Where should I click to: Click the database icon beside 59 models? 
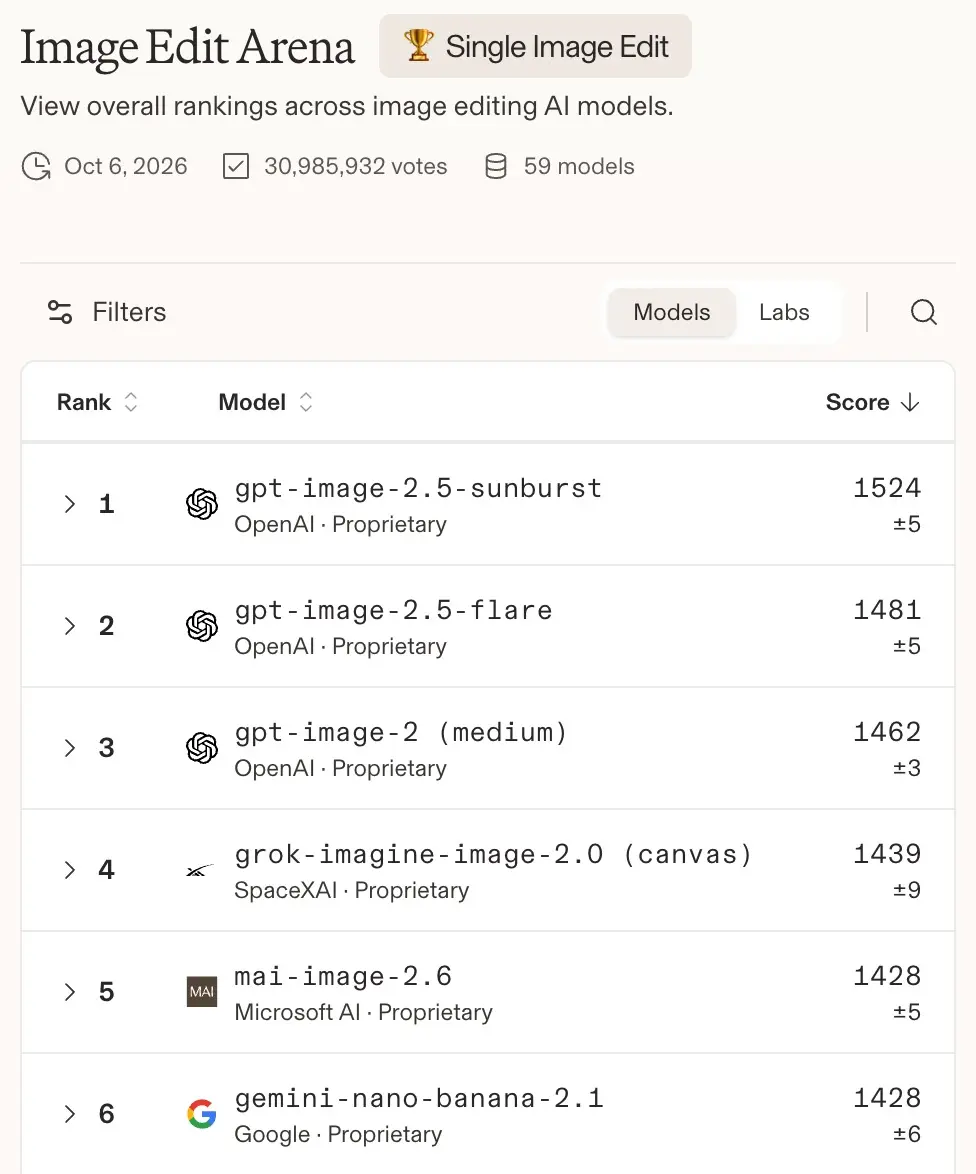pyautogui.click(x=495, y=166)
